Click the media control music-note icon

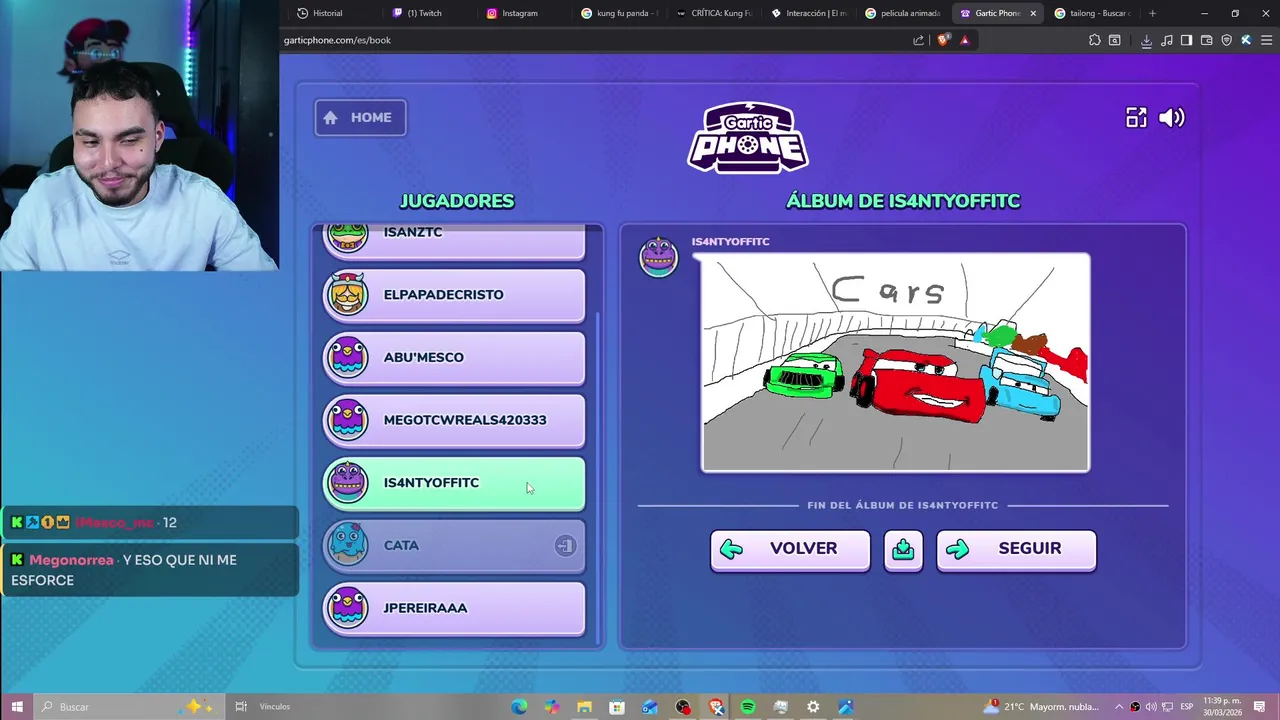(x=1166, y=40)
